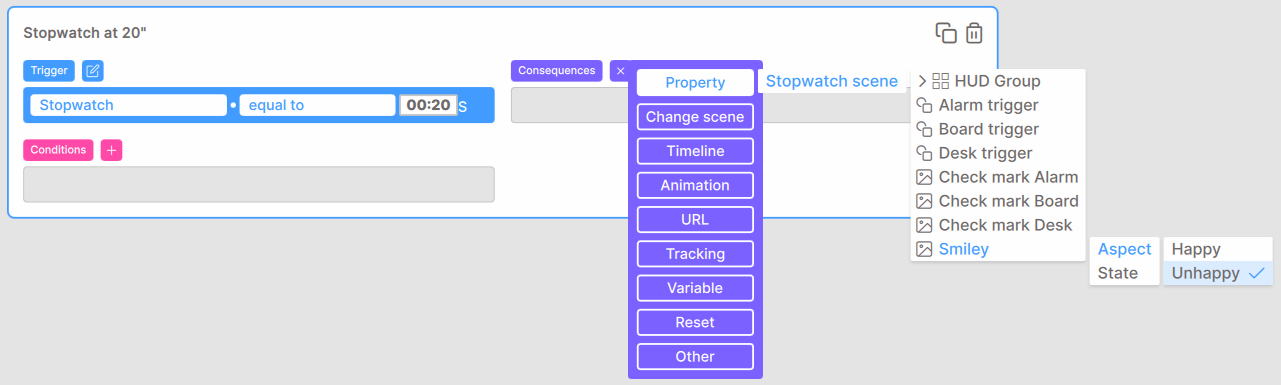Edit the trigger with pencil icon

coord(93,71)
